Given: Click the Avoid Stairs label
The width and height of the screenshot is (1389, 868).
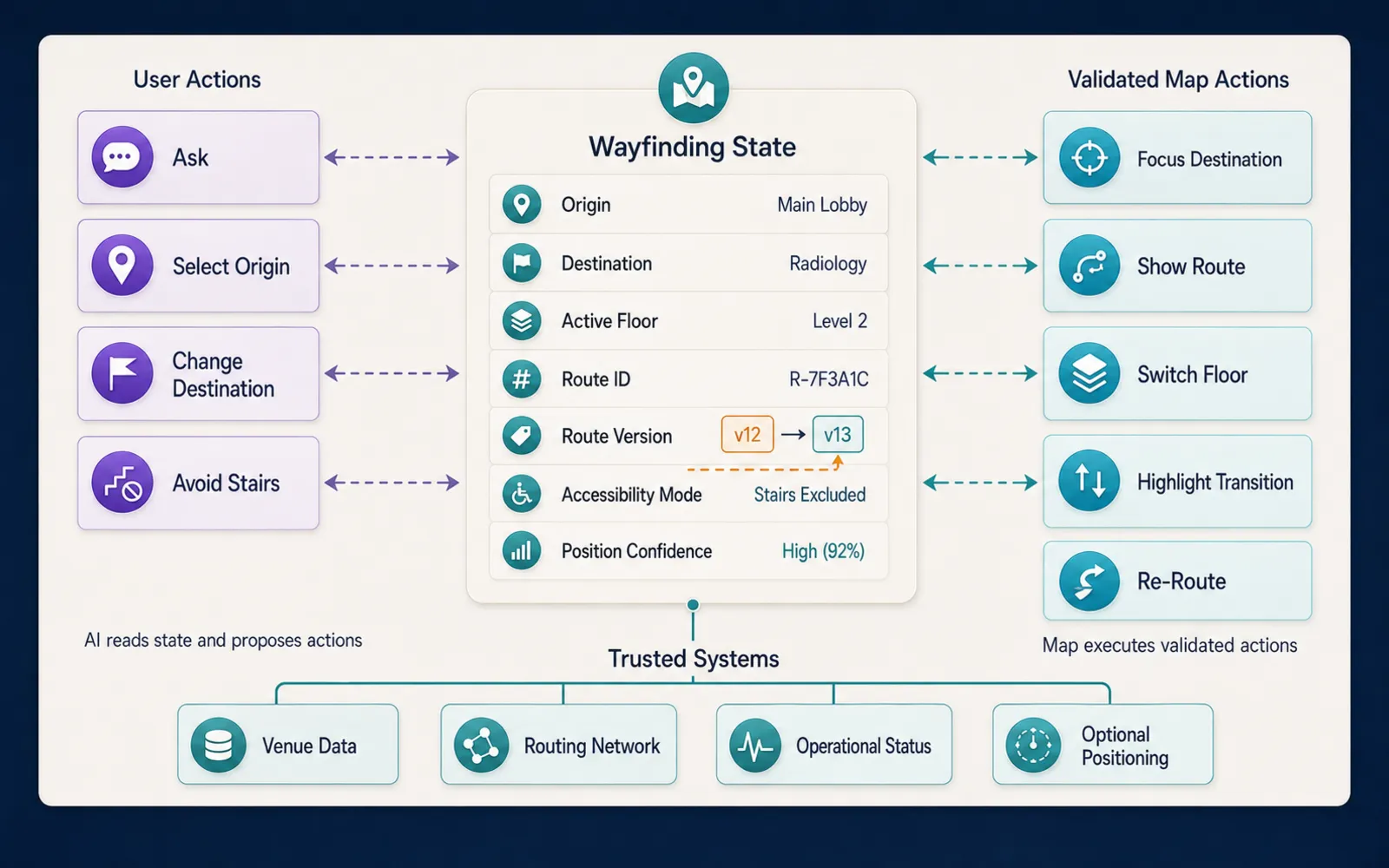Looking at the screenshot, I should tap(226, 483).
